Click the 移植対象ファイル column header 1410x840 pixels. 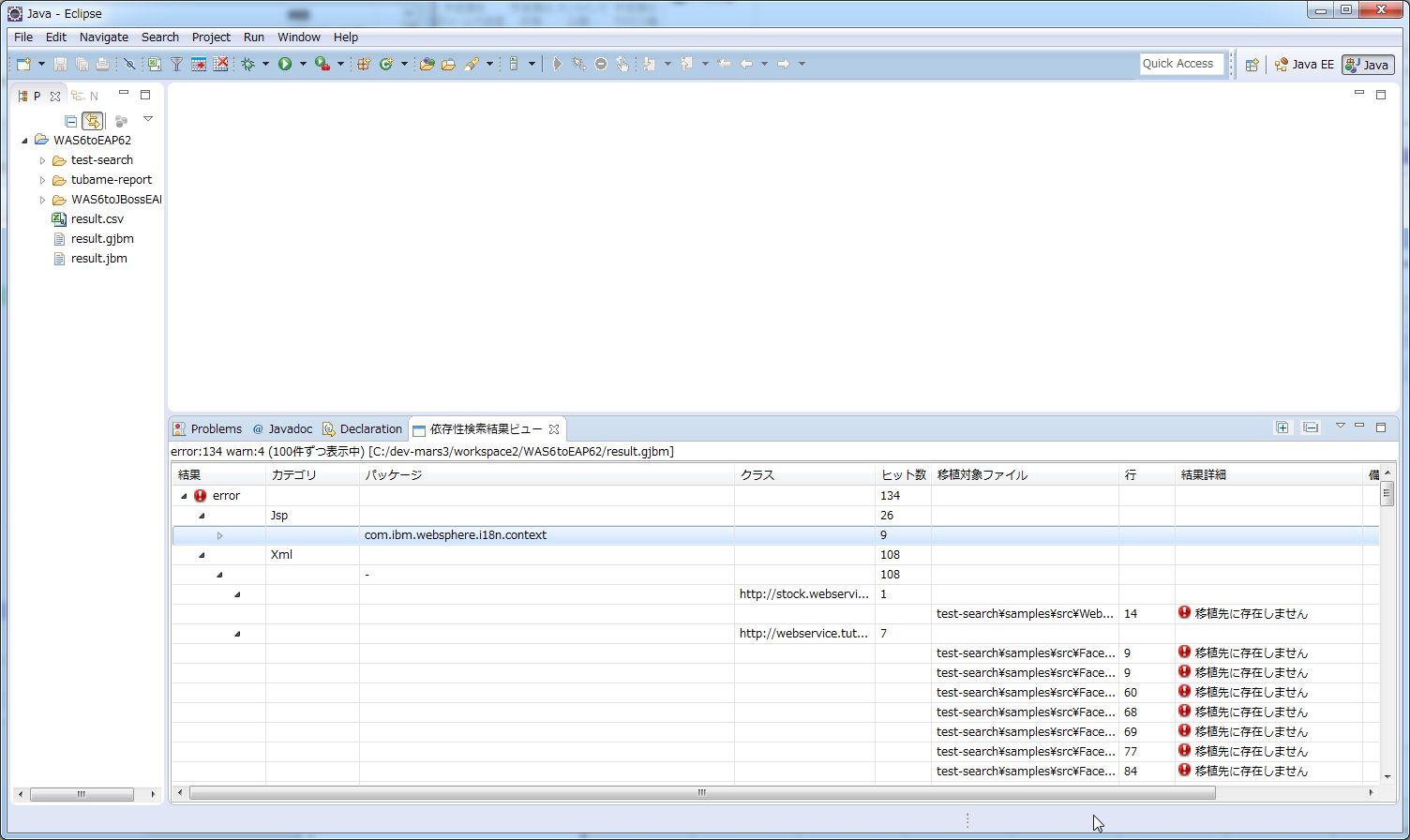[x=1025, y=474]
